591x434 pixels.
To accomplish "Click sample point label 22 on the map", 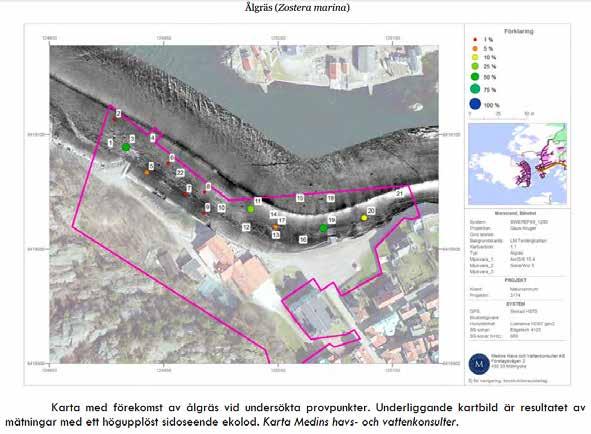I will click(x=180, y=173).
